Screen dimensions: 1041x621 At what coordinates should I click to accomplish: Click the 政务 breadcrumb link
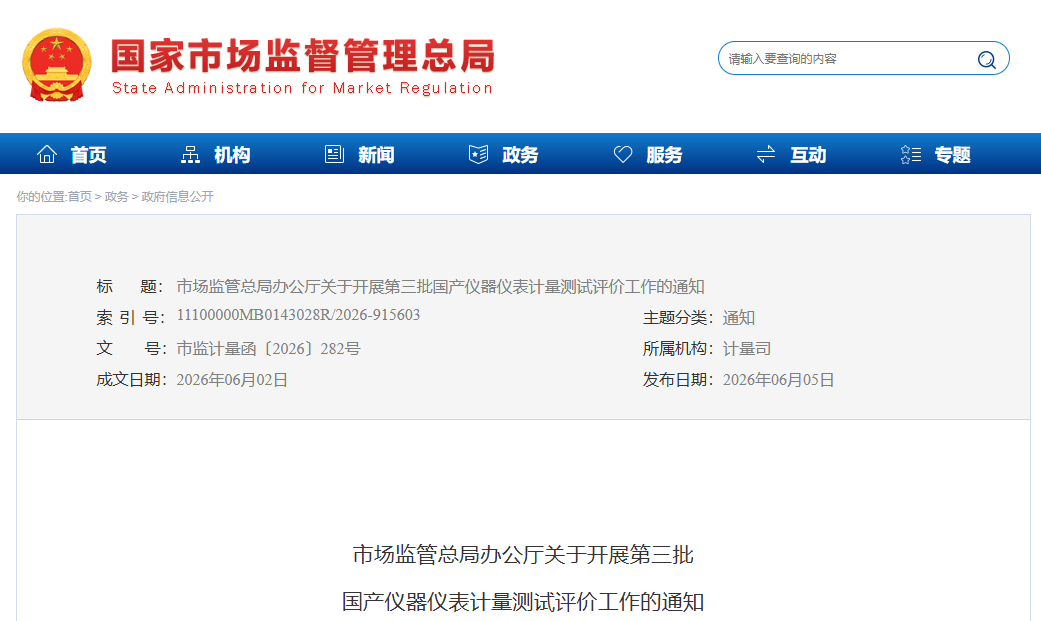116,197
